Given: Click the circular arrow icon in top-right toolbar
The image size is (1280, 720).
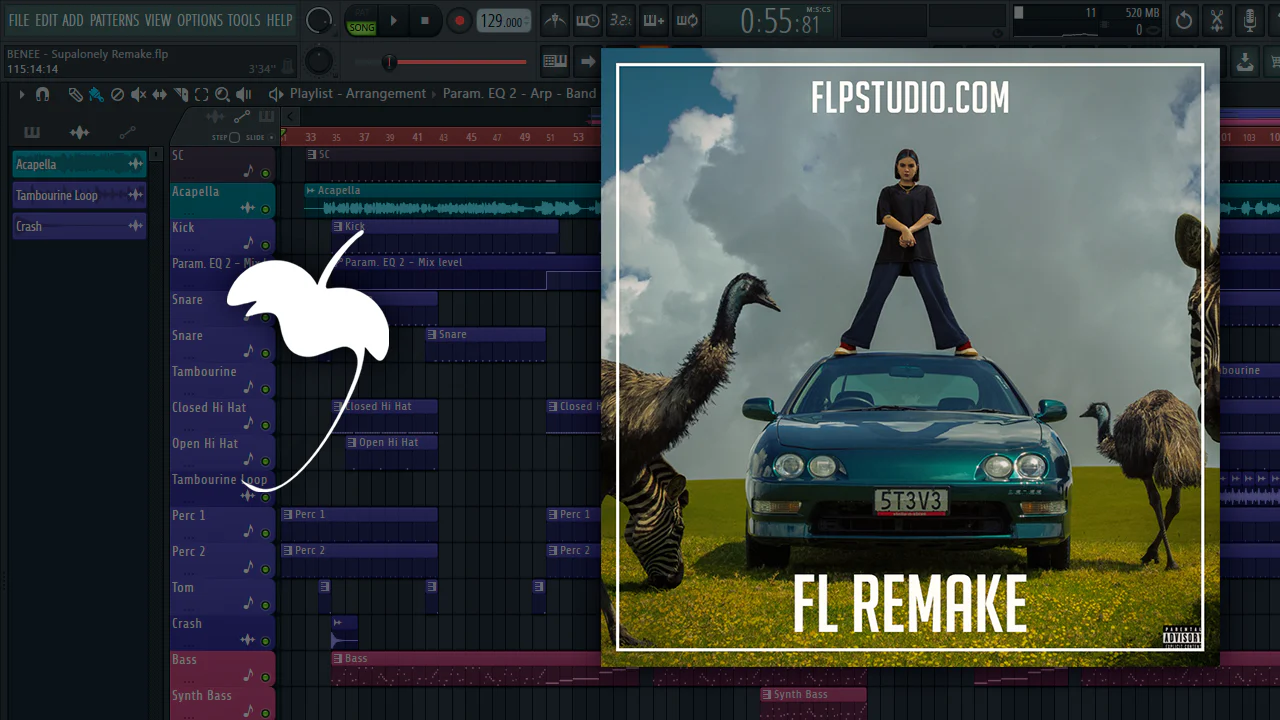Looking at the screenshot, I should pos(1184,20).
